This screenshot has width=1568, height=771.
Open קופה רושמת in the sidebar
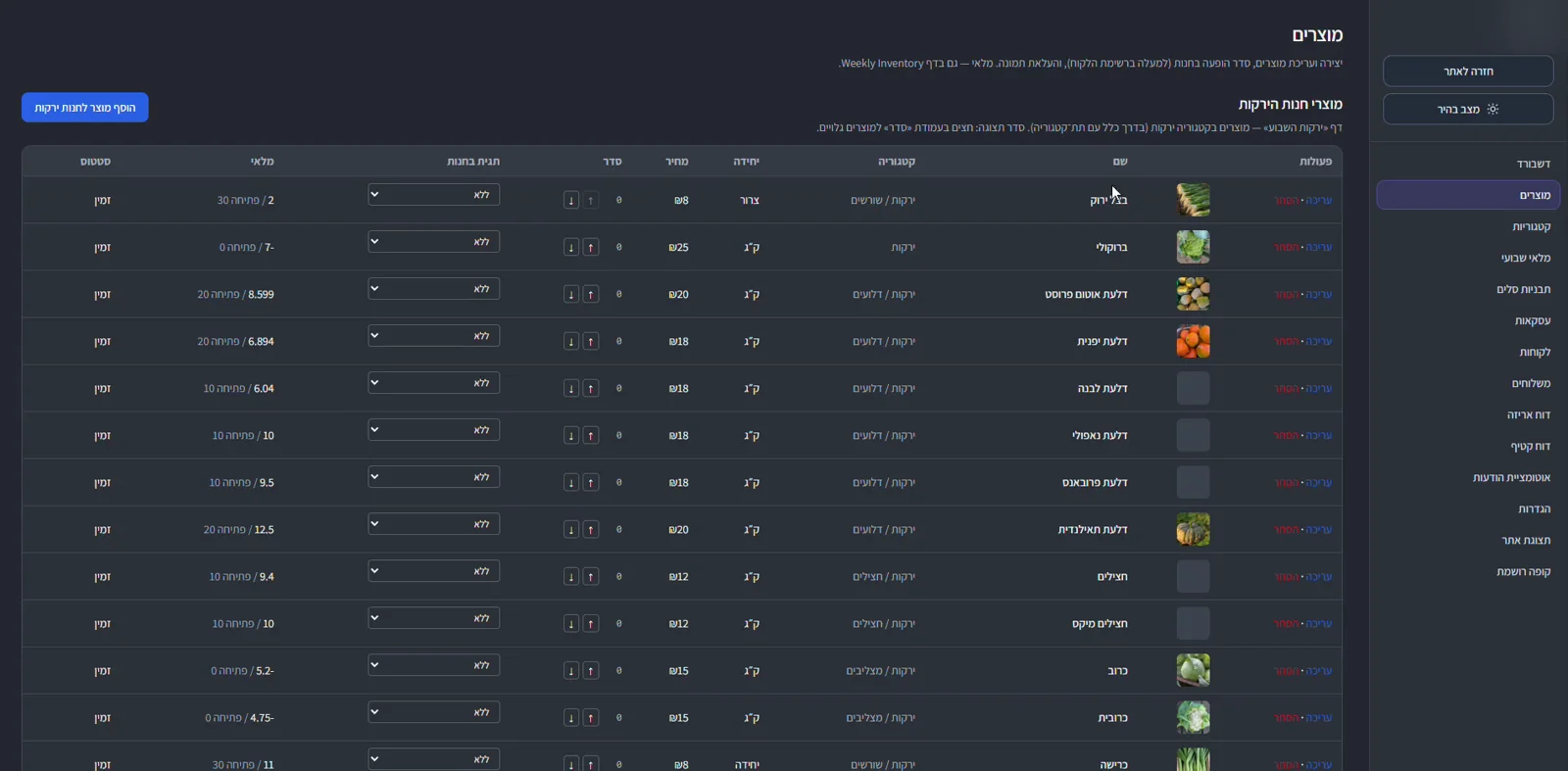pyautogui.click(x=1468, y=571)
